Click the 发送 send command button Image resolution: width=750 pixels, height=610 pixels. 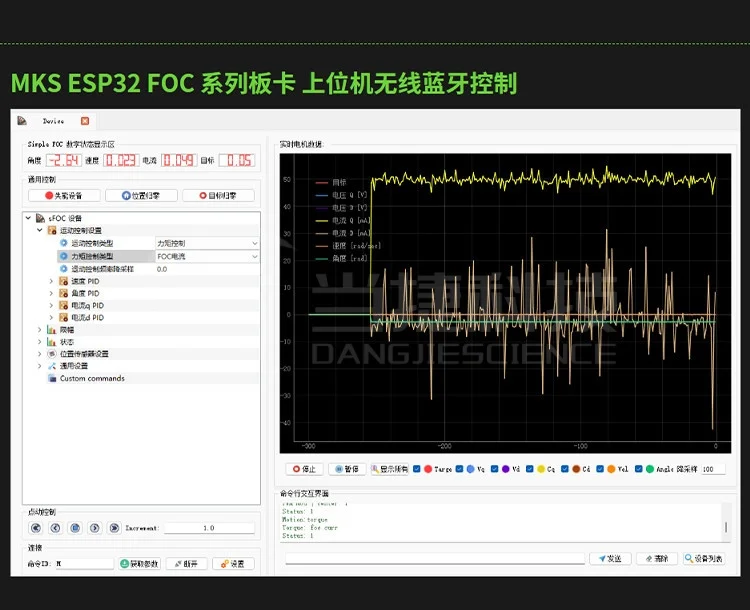610,558
